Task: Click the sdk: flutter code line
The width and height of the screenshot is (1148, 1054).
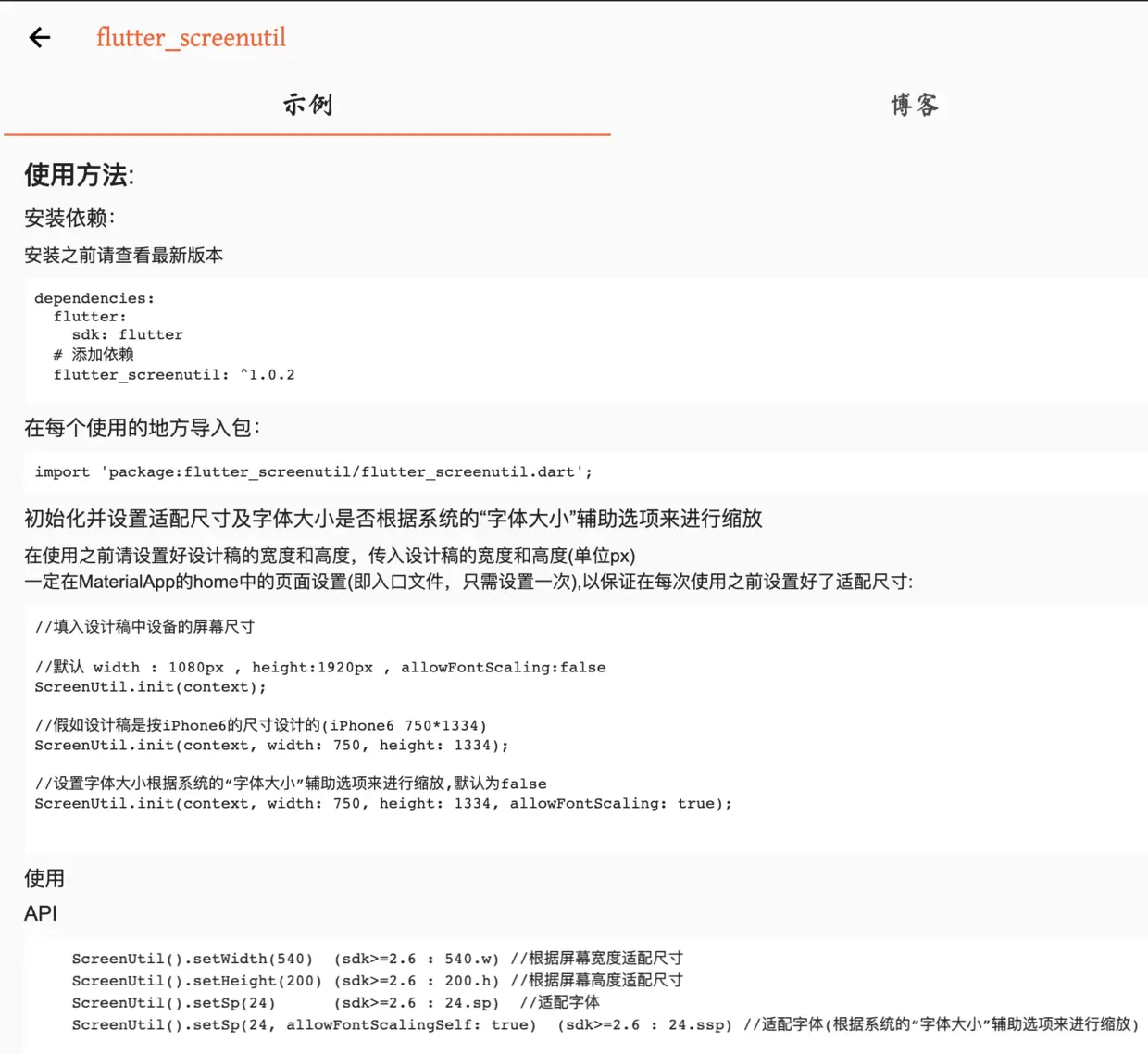Action: tap(128, 334)
